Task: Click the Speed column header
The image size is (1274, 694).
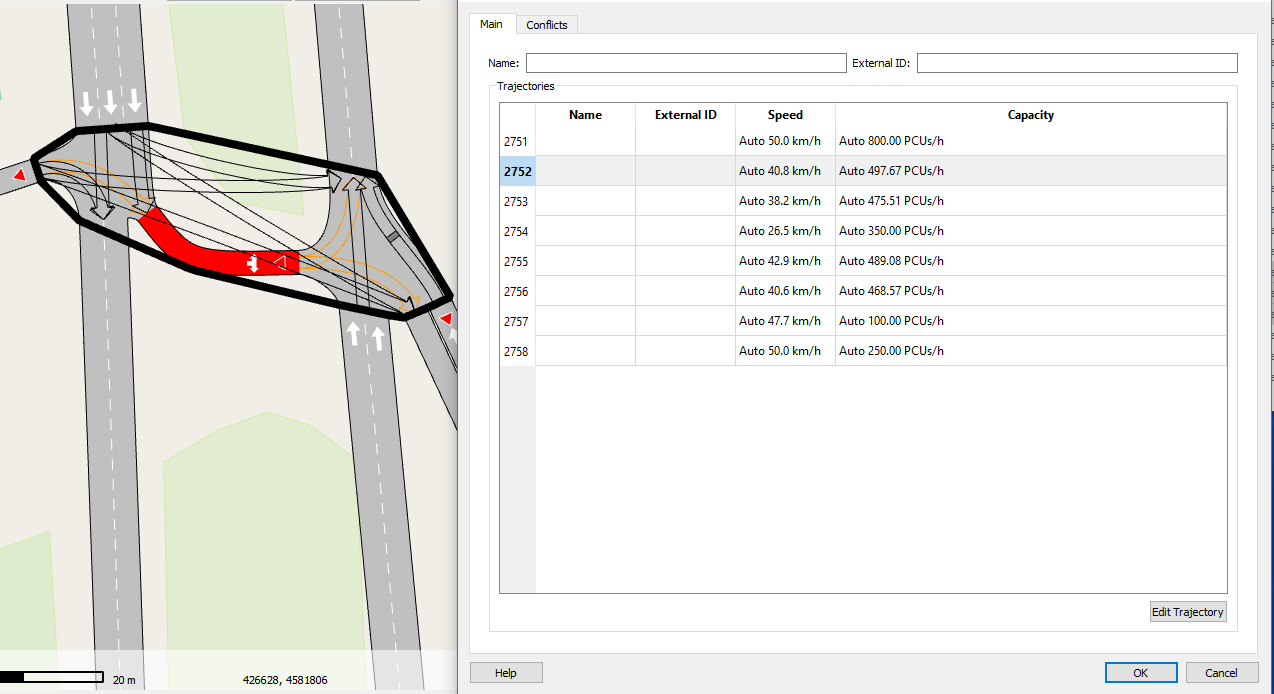Action: [x=785, y=115]
